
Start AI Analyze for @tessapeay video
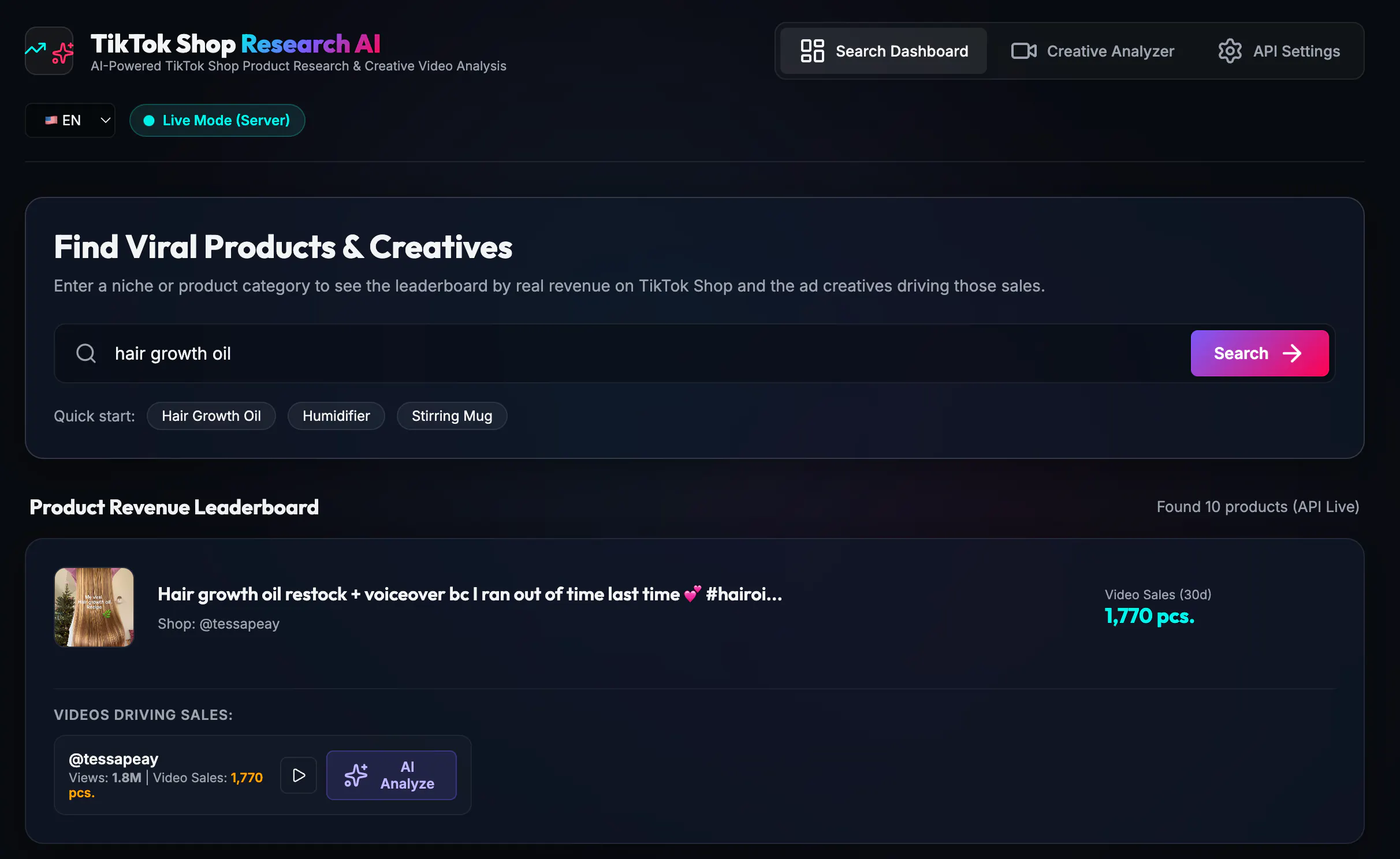[x=392, y=775]
